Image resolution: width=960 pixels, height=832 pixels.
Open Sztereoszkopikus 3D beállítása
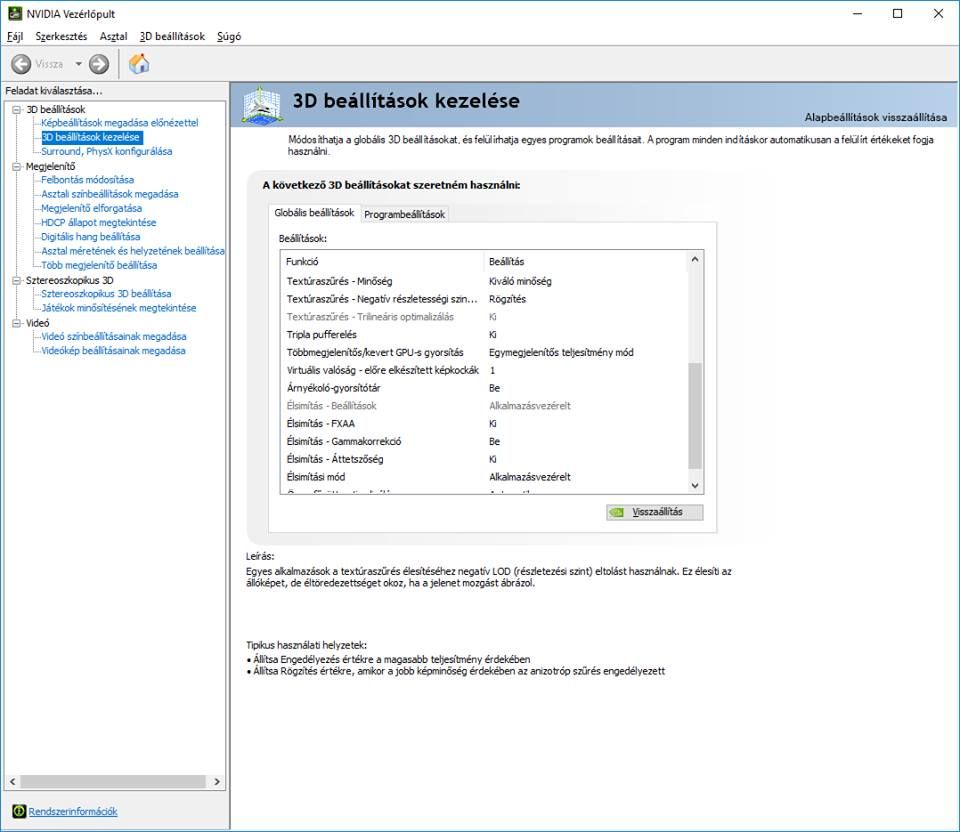[x=106, y=293]
